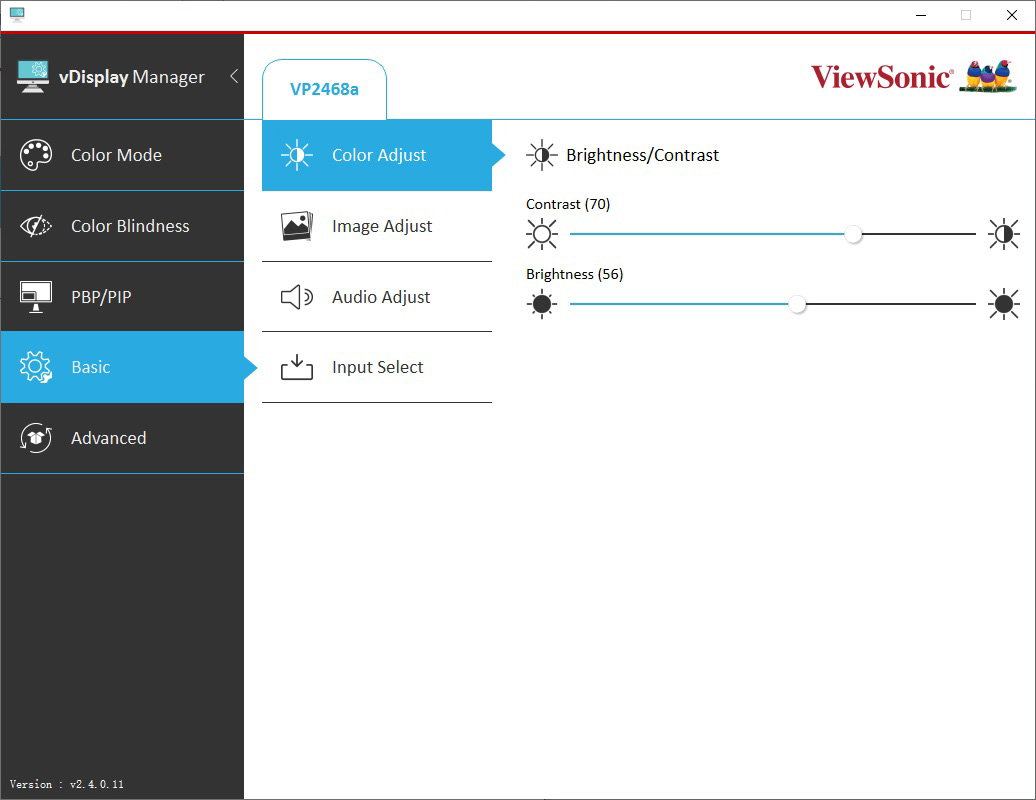The image size is (1036, 800).
Task: Open the Basic settings section
Action: click(x=91, y=367)
